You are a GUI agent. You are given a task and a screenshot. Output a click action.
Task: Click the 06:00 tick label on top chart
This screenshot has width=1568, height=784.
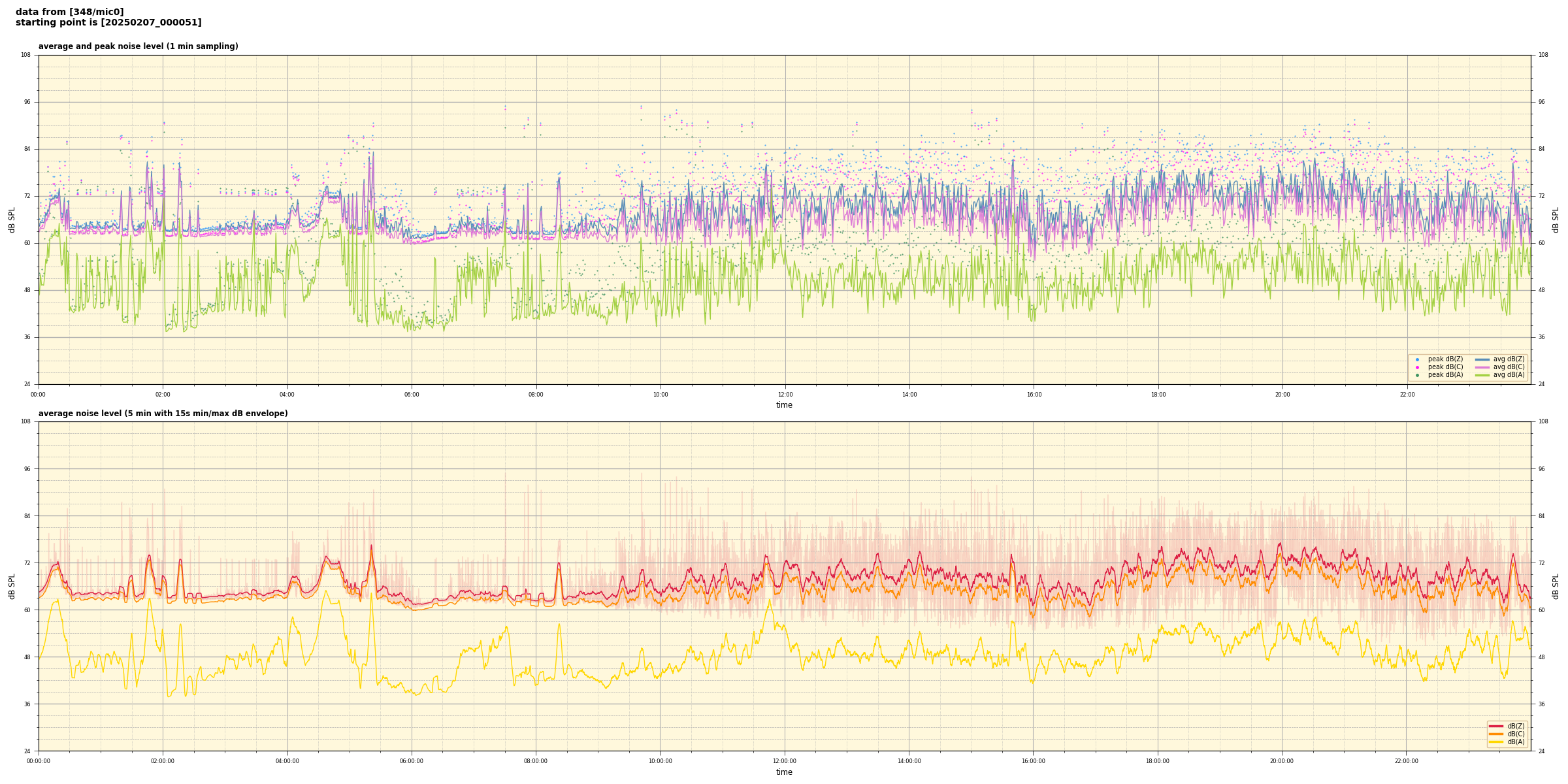[412, 395]
